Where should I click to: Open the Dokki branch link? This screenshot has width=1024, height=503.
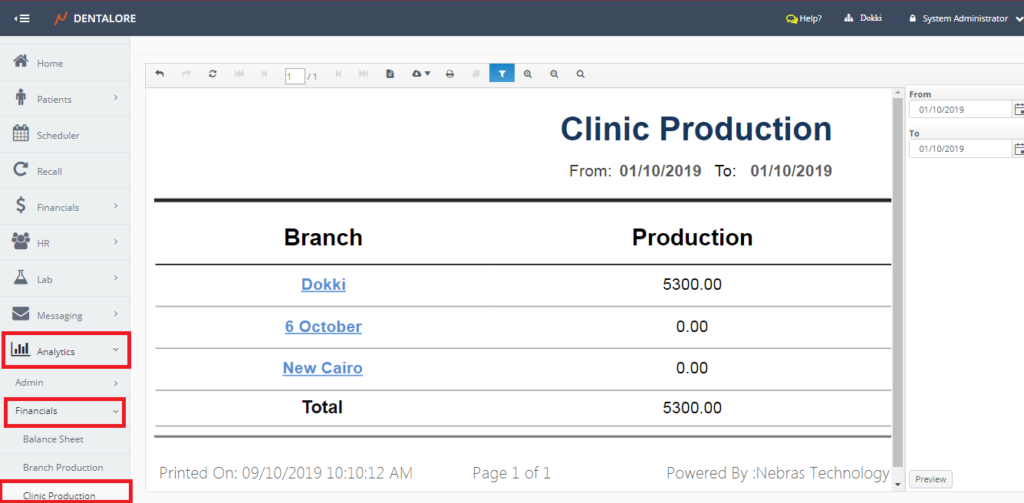point(323,285)
